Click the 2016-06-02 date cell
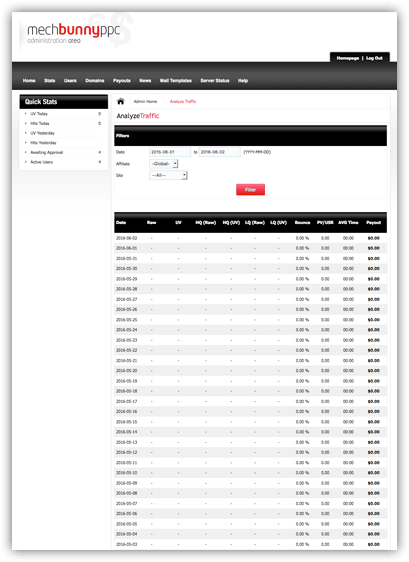The width and height of the screenshot is (409, 562). (127, 238)
